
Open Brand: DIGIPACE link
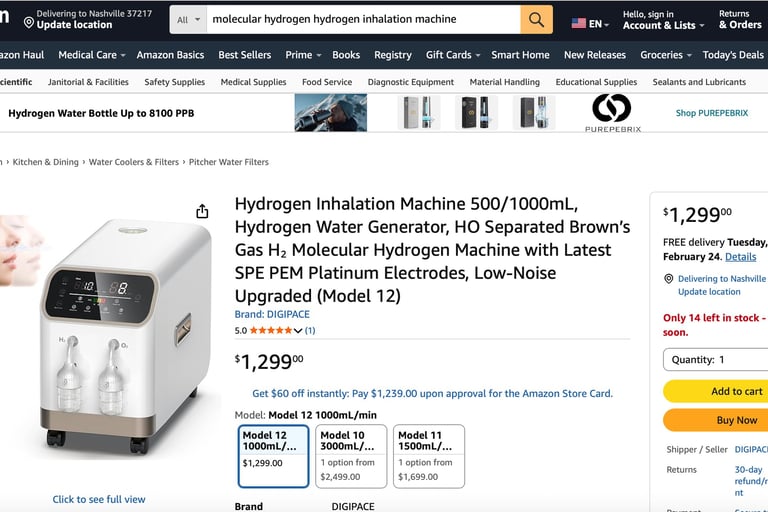pyautogui.click(x=272, y=314)
